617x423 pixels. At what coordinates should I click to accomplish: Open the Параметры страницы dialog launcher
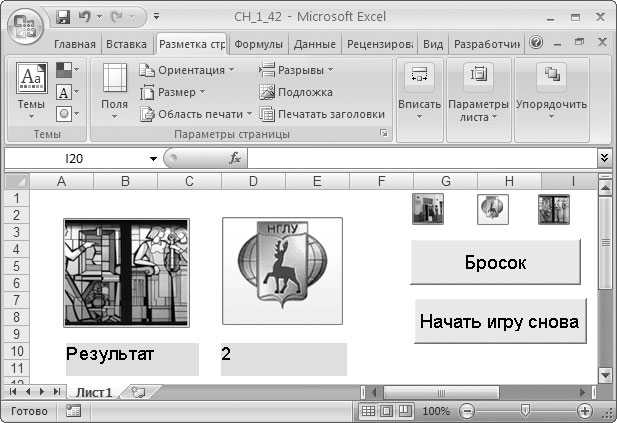click(x=383, y=133)
